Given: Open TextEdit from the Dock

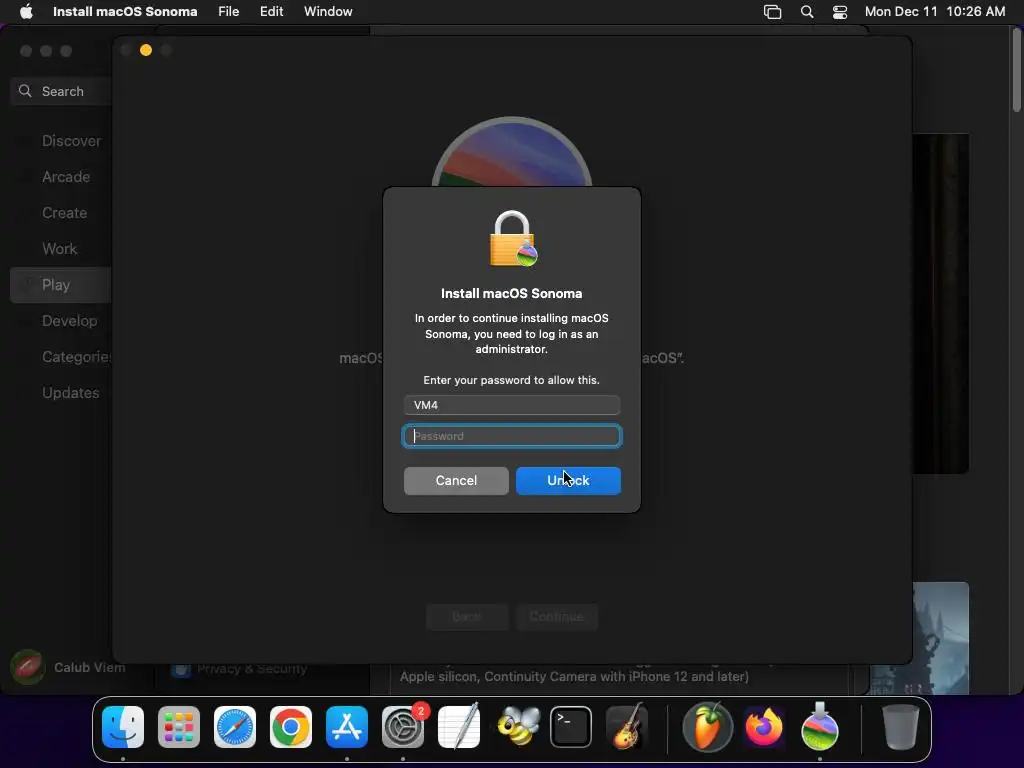Looking at the screenshot, I should 459,727.
